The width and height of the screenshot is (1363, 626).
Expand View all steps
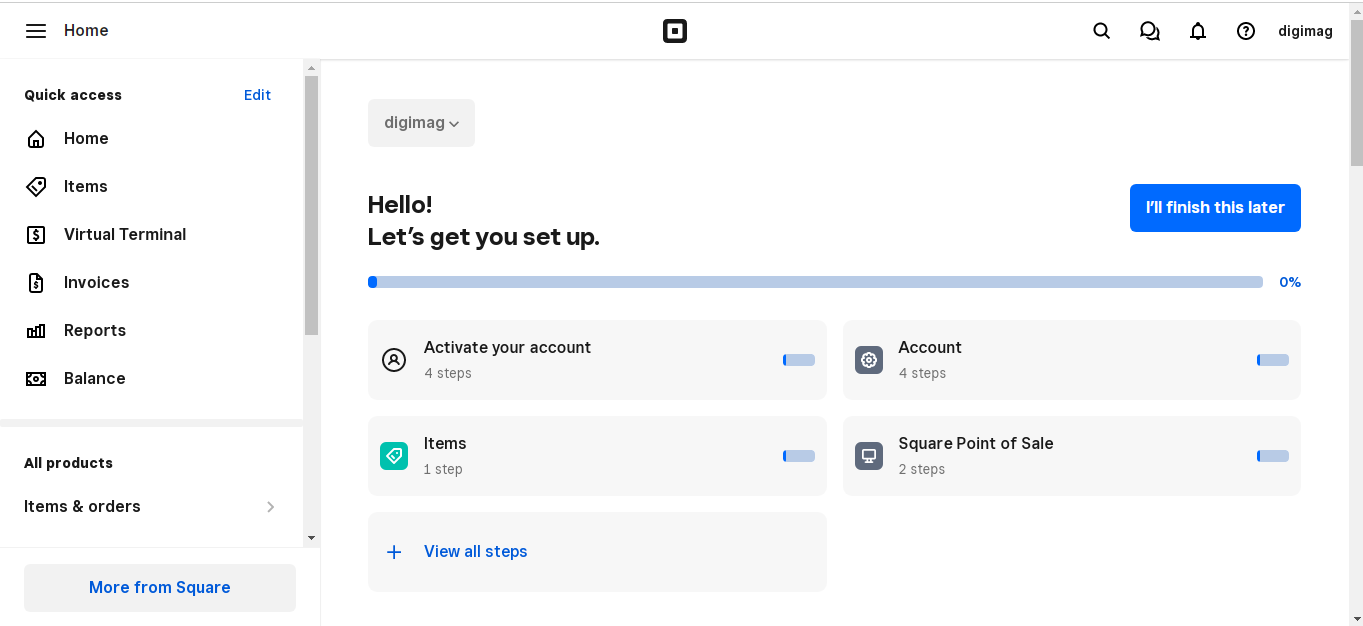(475, 552)
